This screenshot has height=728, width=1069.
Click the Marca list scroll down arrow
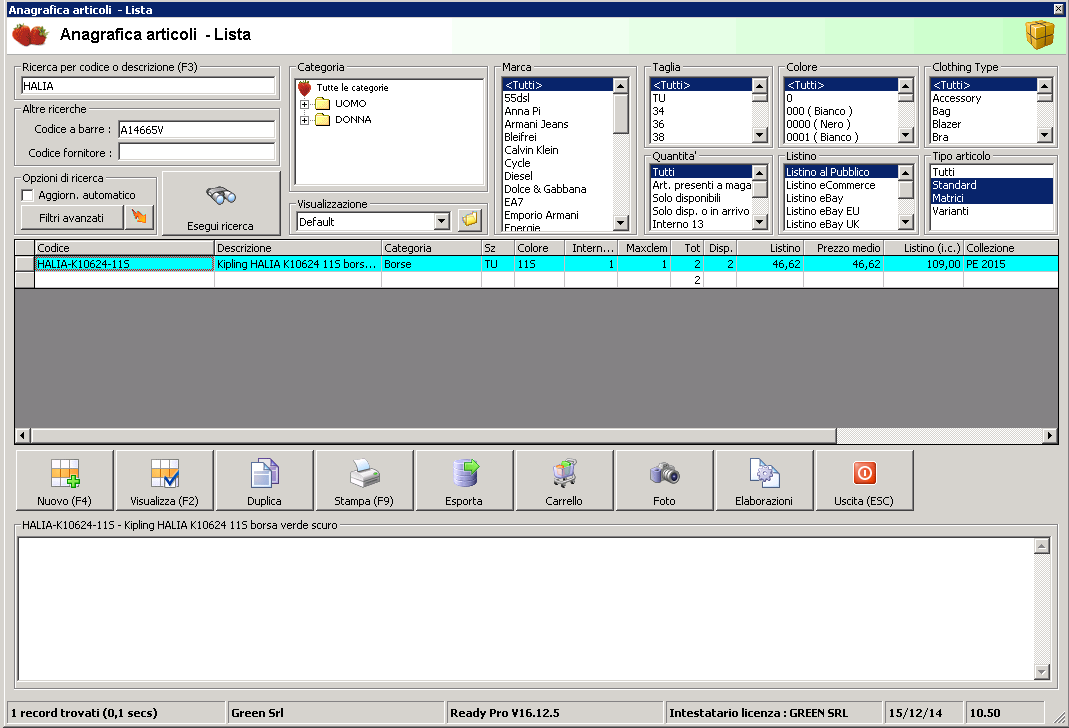tap(620, 223)
